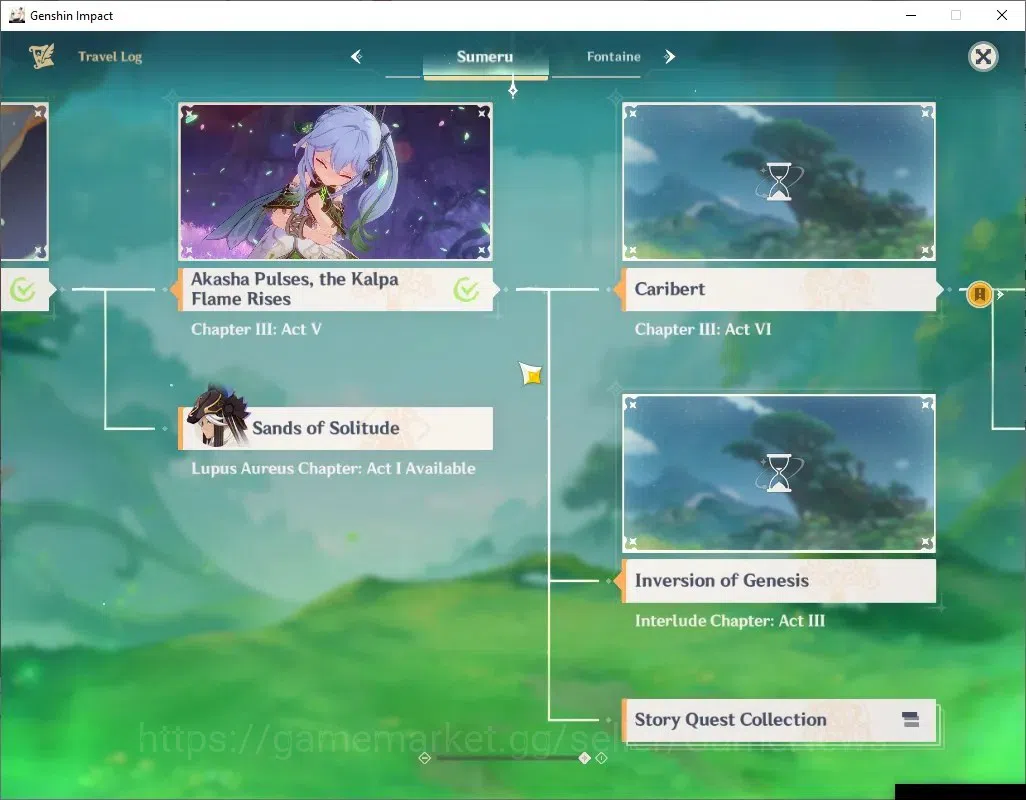Go to previous region with left arrow

(356, 57)
